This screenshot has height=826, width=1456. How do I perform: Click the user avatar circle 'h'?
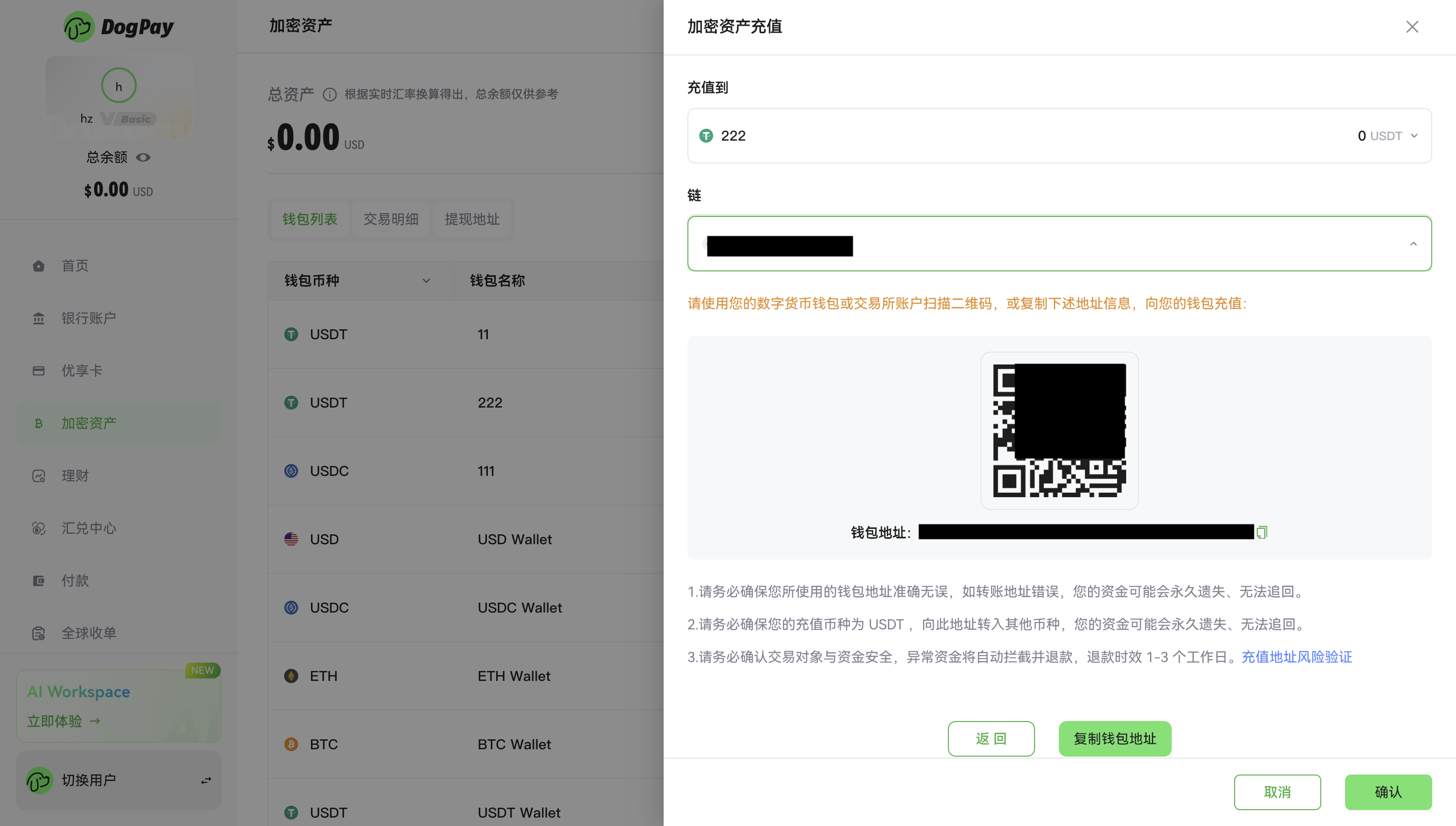[x=118, y=86]
